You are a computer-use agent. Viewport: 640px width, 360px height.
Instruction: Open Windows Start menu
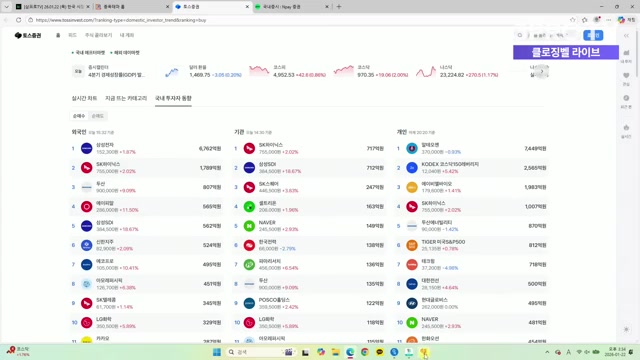217,352
